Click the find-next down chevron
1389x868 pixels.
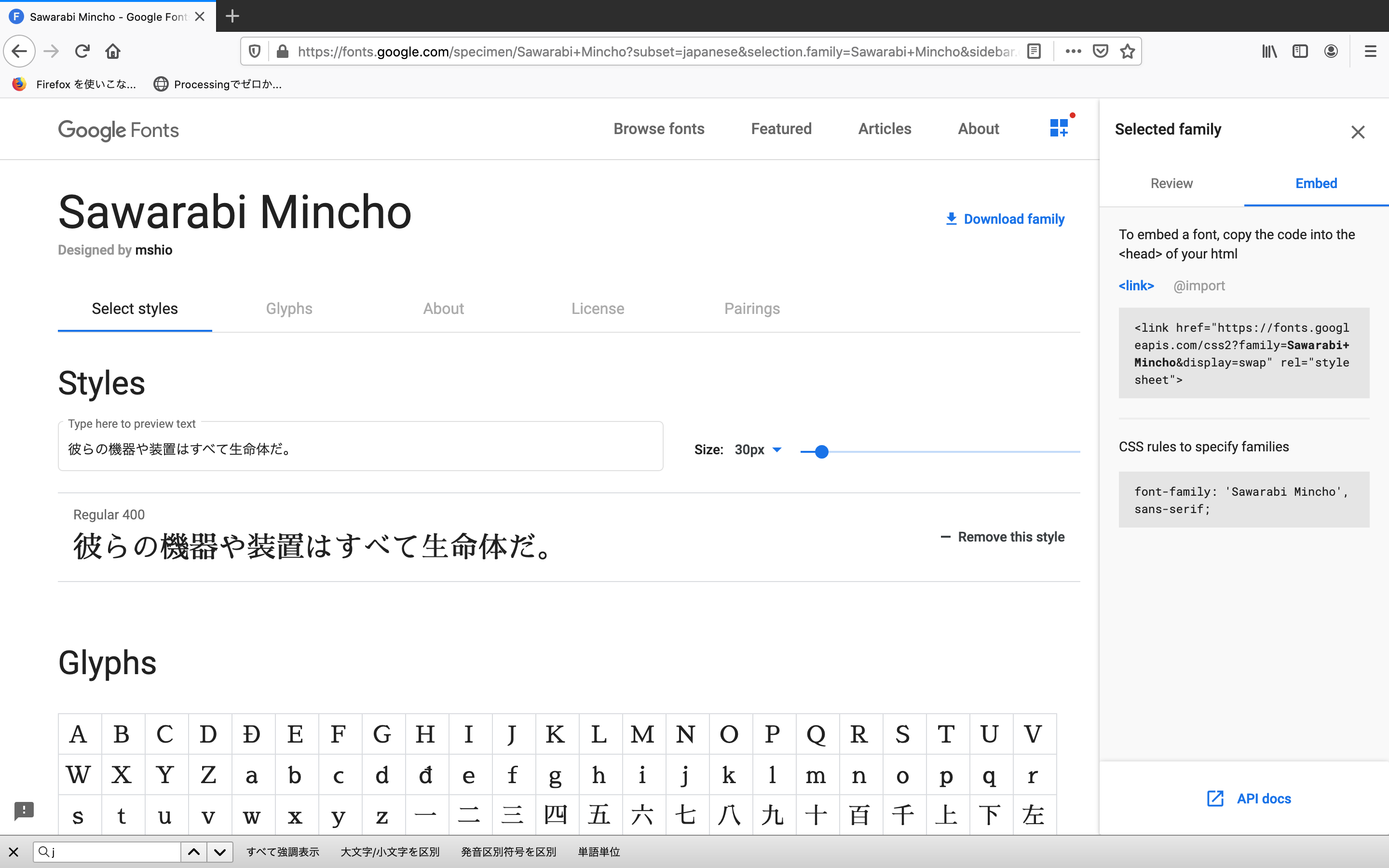click(x=219, y=852)
